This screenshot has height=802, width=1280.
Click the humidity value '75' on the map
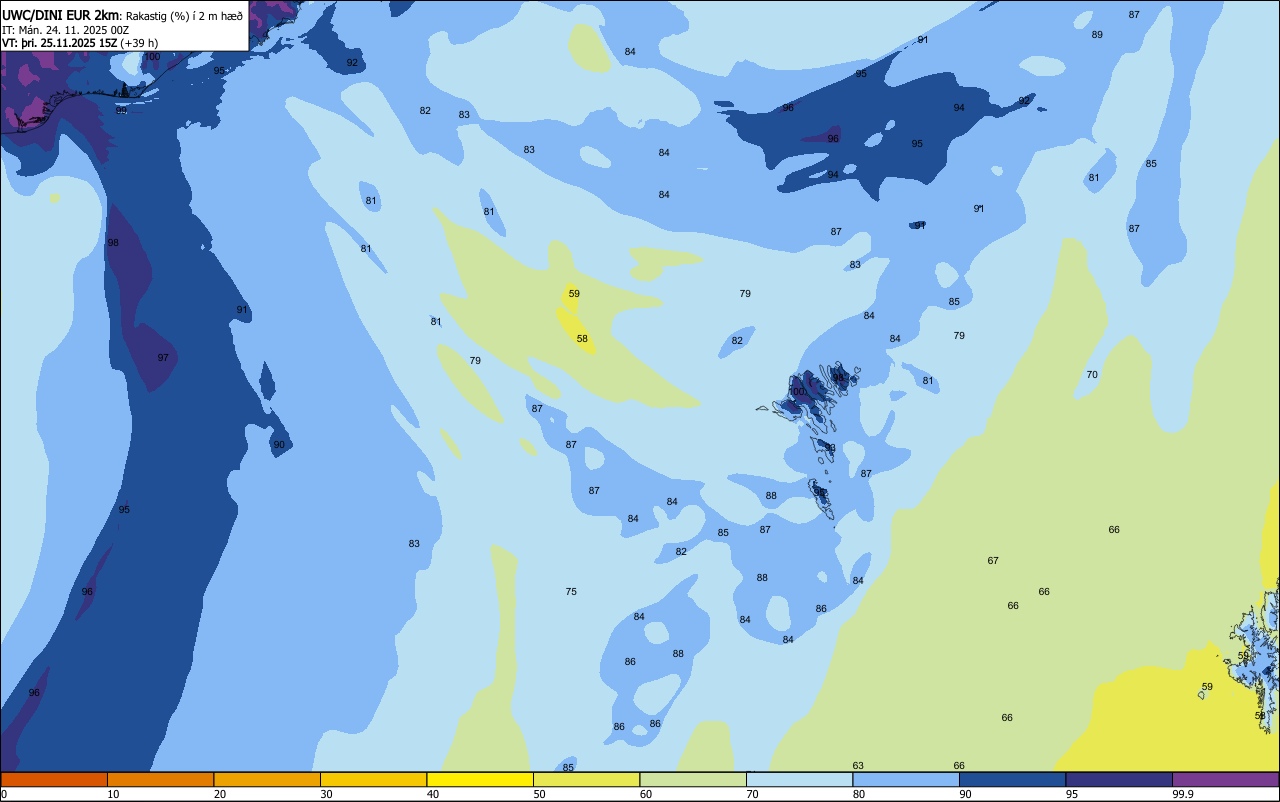pos(571,592)
